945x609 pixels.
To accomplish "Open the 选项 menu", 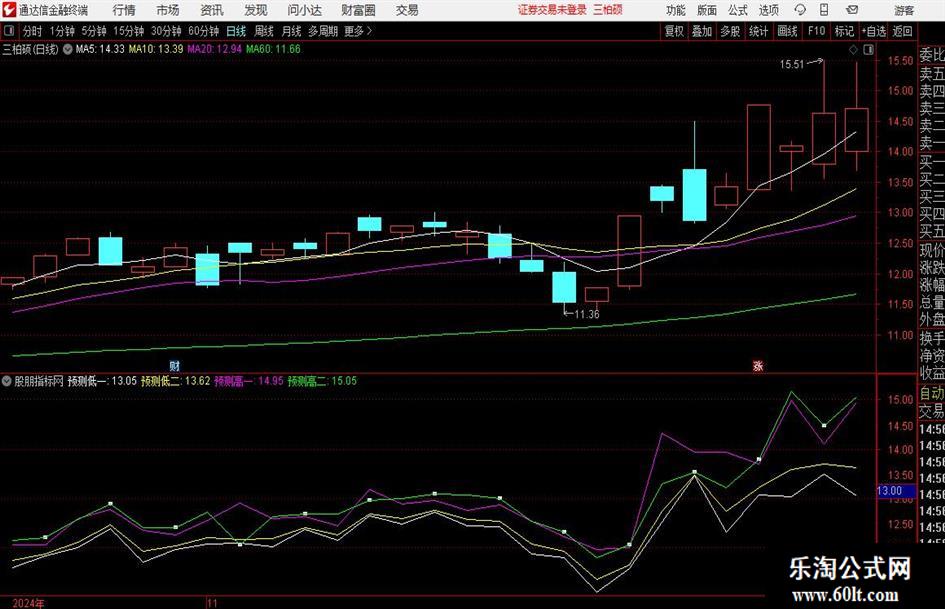I will pos(768,10).
